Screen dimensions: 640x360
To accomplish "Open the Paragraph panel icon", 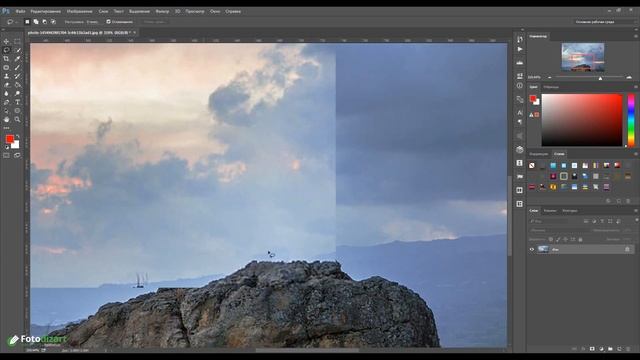I will pyautogui.click(x=520, y=122).
